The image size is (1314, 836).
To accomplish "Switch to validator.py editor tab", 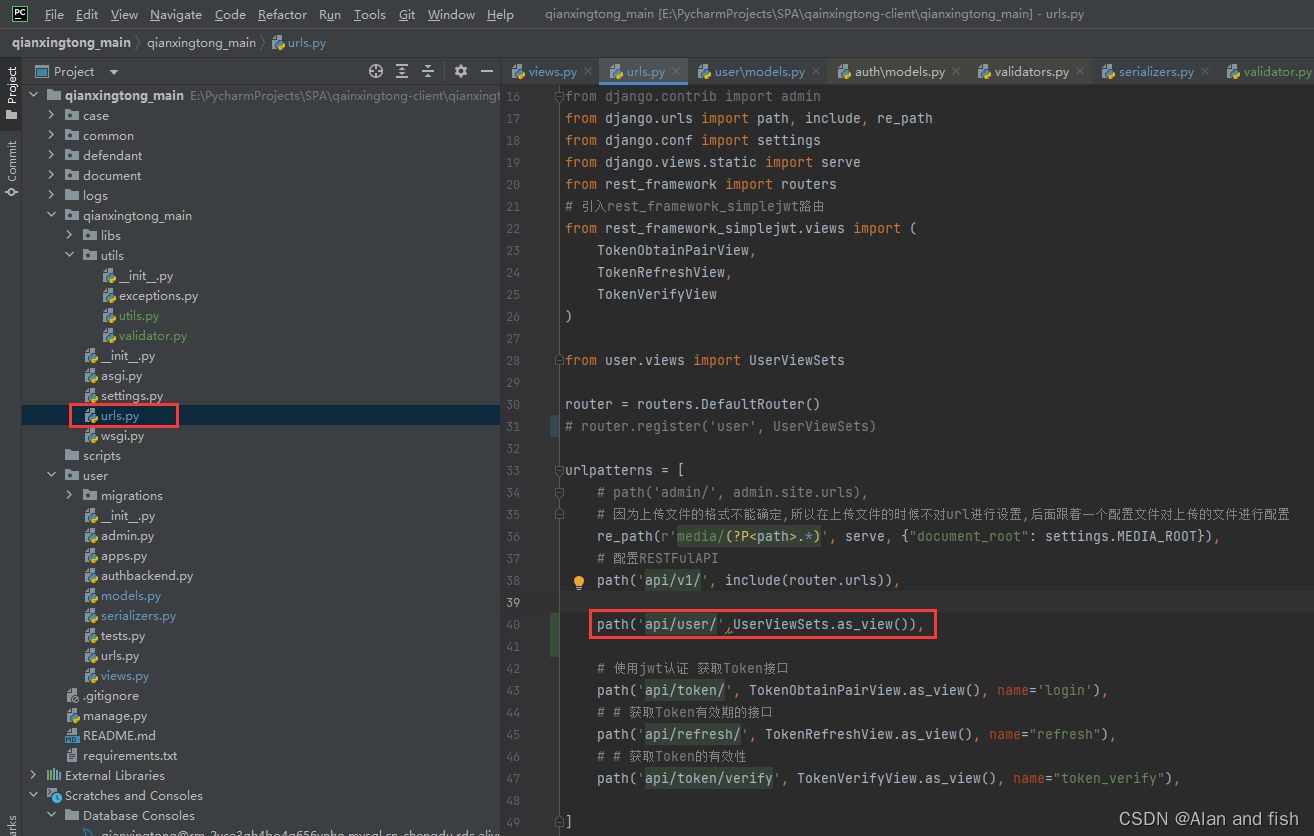I will [x=1268, y=72].
